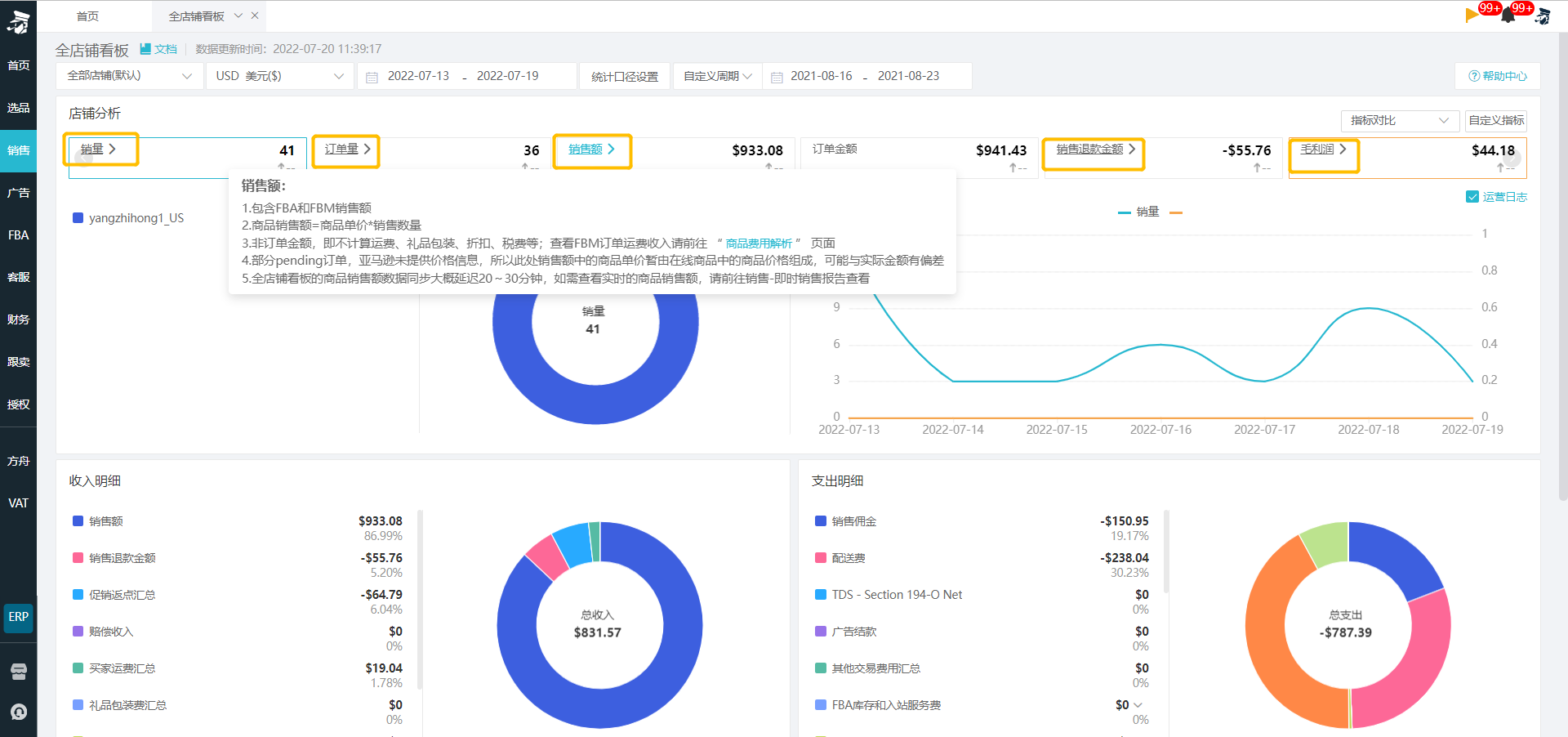Open 销售 in the sidebar

pyautogui.click(x=18, y=150)
